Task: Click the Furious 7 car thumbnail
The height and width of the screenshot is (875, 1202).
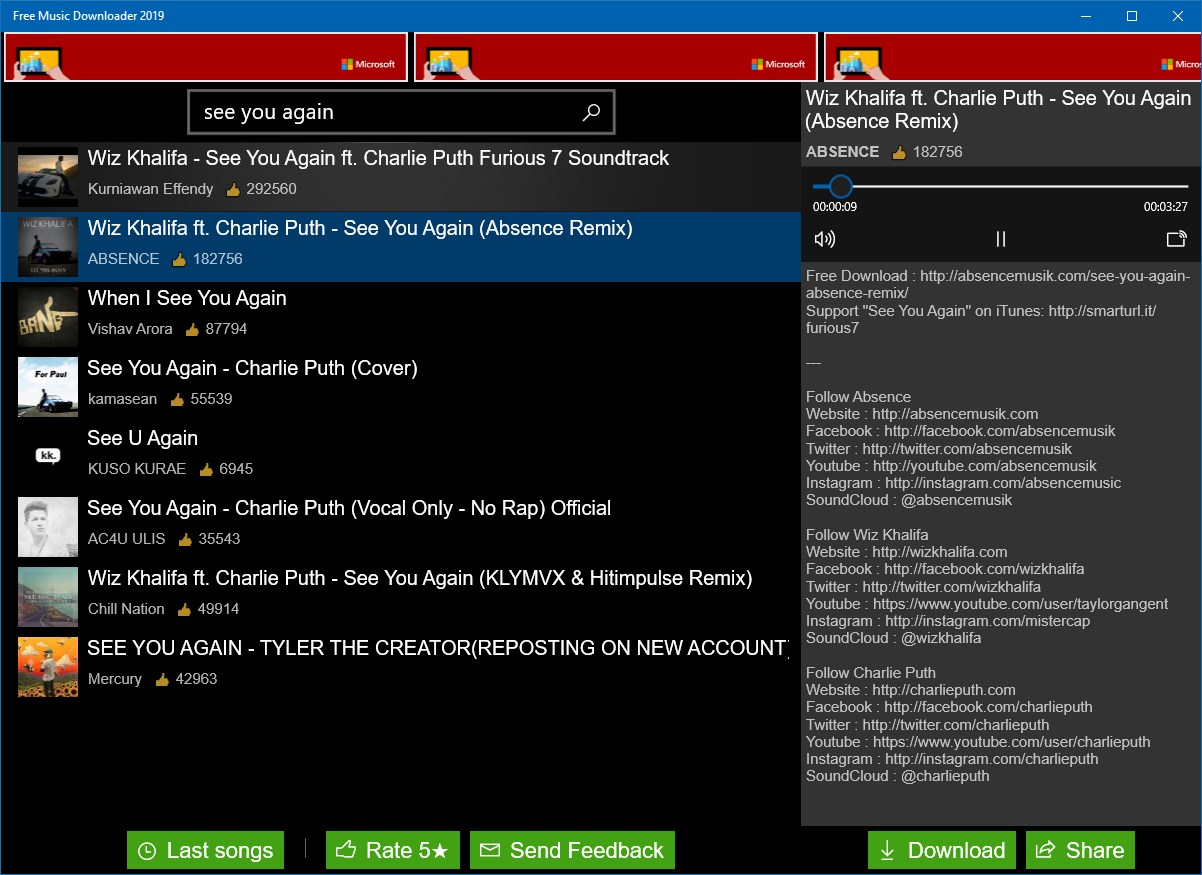Action: 48,177
